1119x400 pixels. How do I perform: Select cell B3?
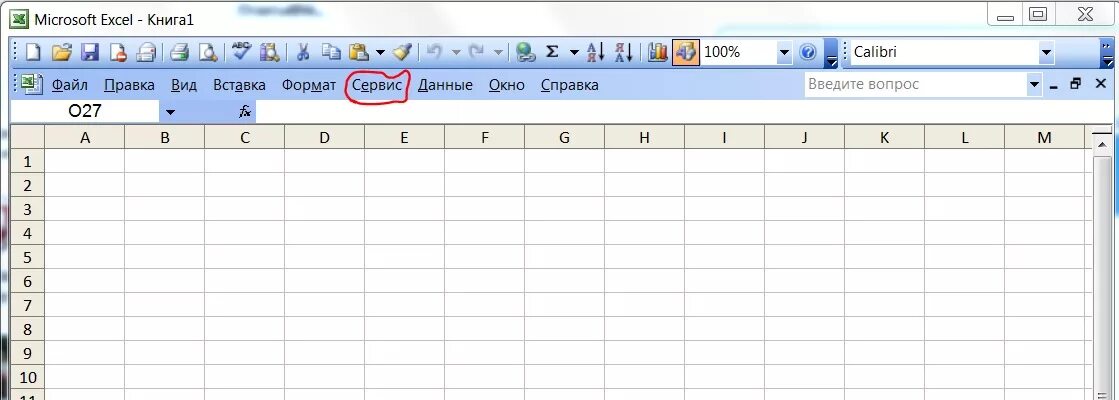point(165,209)
